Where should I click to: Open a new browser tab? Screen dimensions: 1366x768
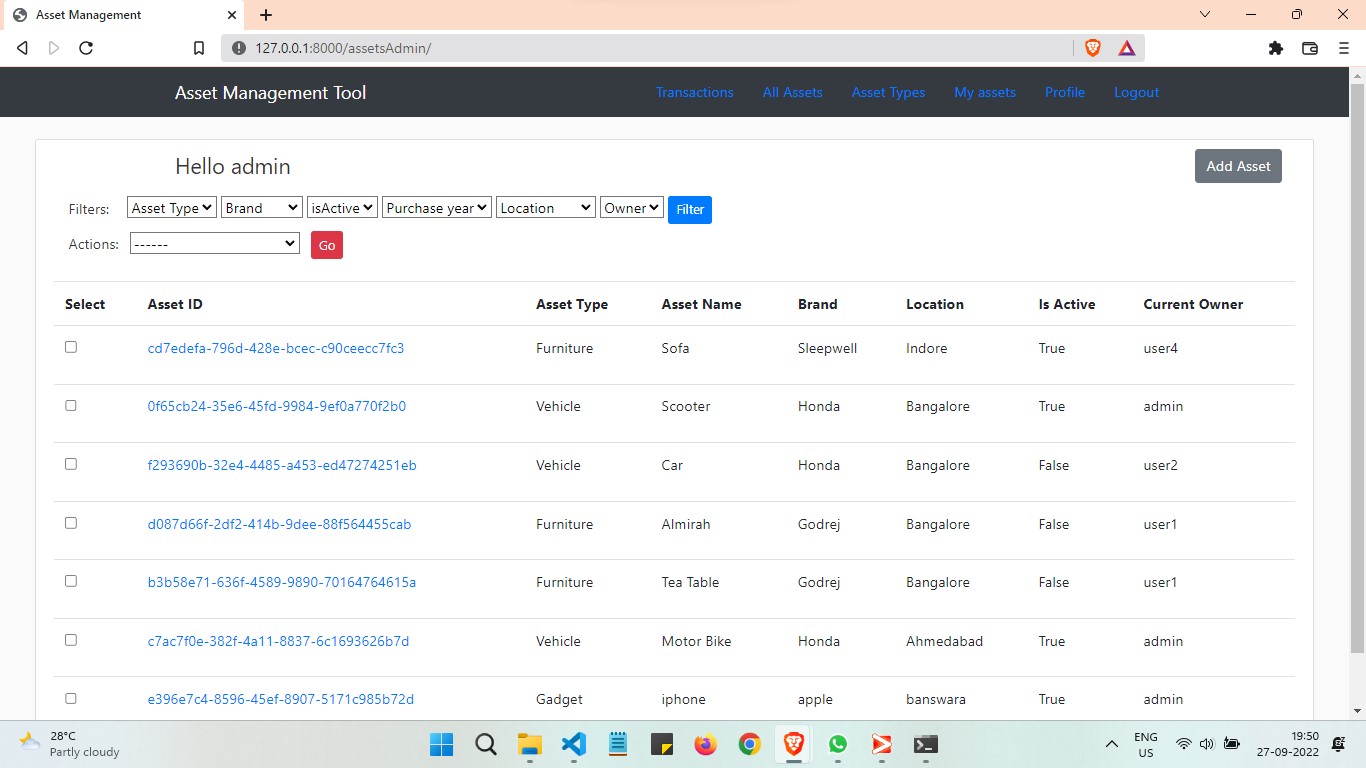click(x=266, y=15)
